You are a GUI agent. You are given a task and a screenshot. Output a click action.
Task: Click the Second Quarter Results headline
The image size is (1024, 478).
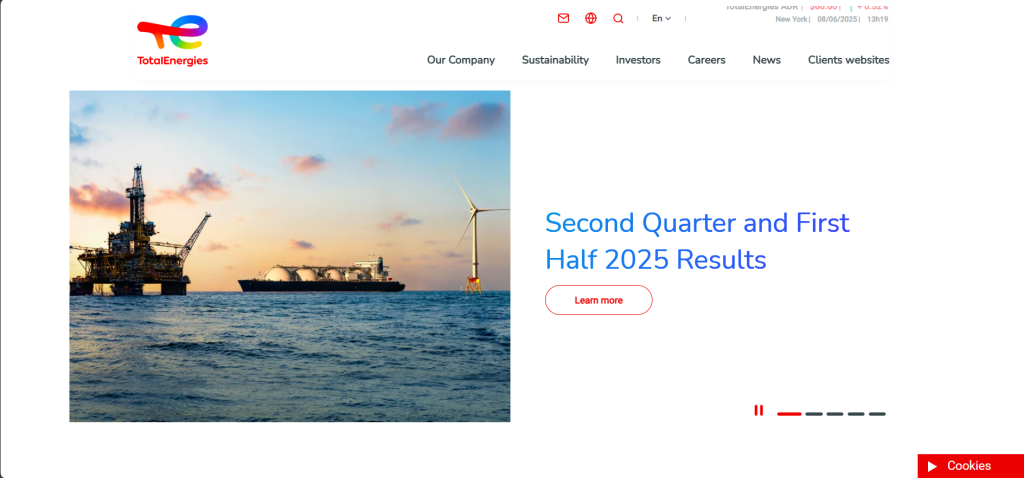(697, 241)
